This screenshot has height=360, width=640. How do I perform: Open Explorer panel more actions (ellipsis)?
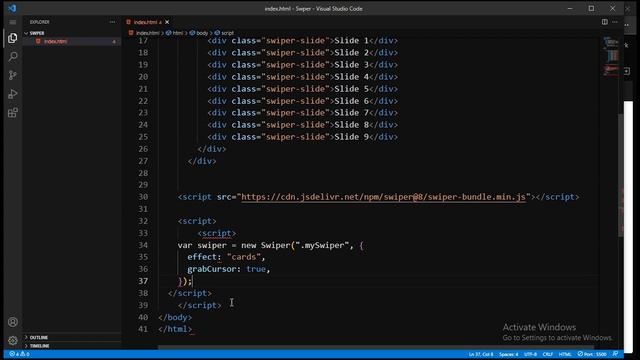click(x=112, y=22)
